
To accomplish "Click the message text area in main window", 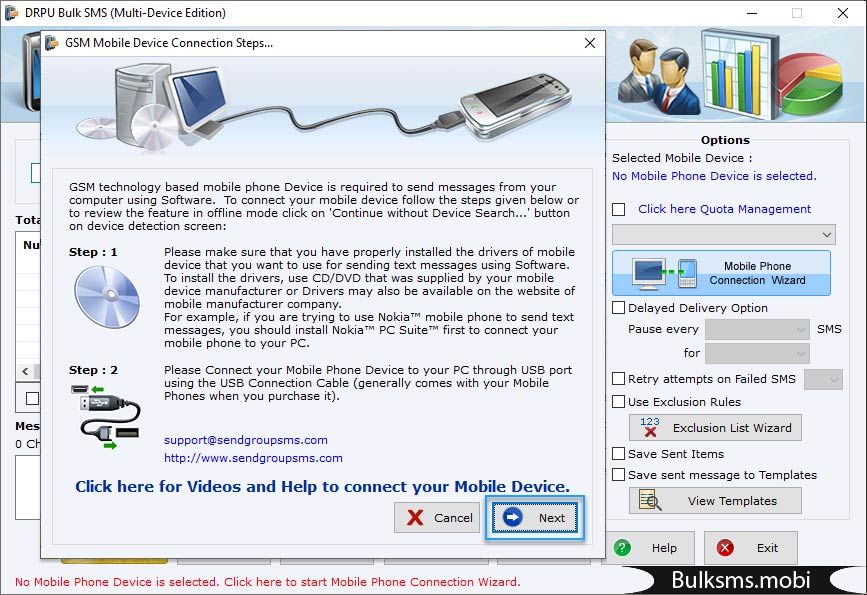I will 28,487.
